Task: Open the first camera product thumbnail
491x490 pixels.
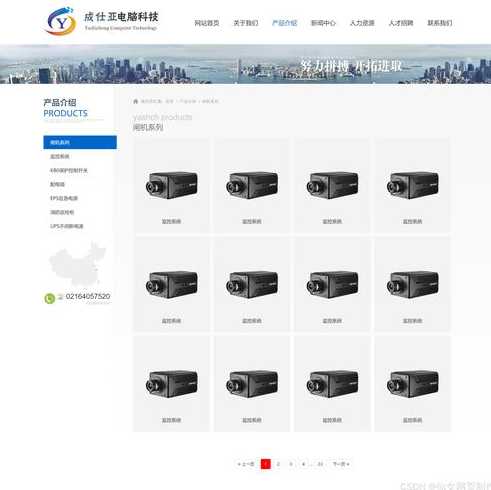Action: pyautogui.click(x=171, y=185)
